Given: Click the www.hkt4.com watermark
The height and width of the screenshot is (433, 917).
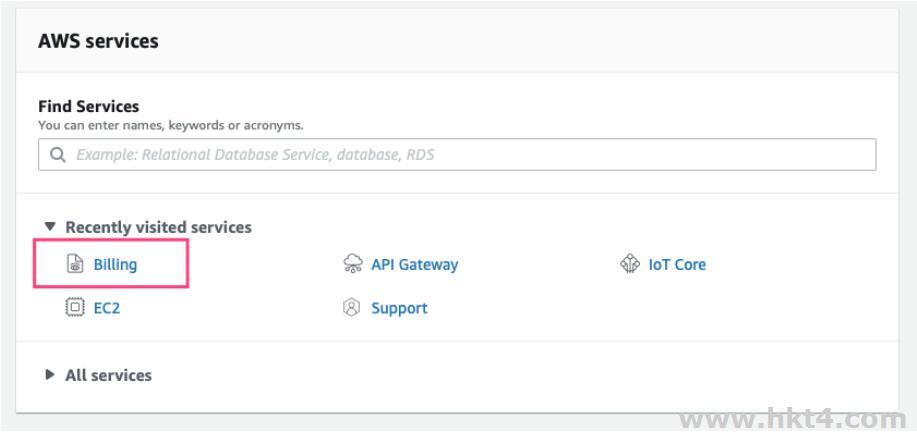Looking at the screenshot, I should (793, 420).
